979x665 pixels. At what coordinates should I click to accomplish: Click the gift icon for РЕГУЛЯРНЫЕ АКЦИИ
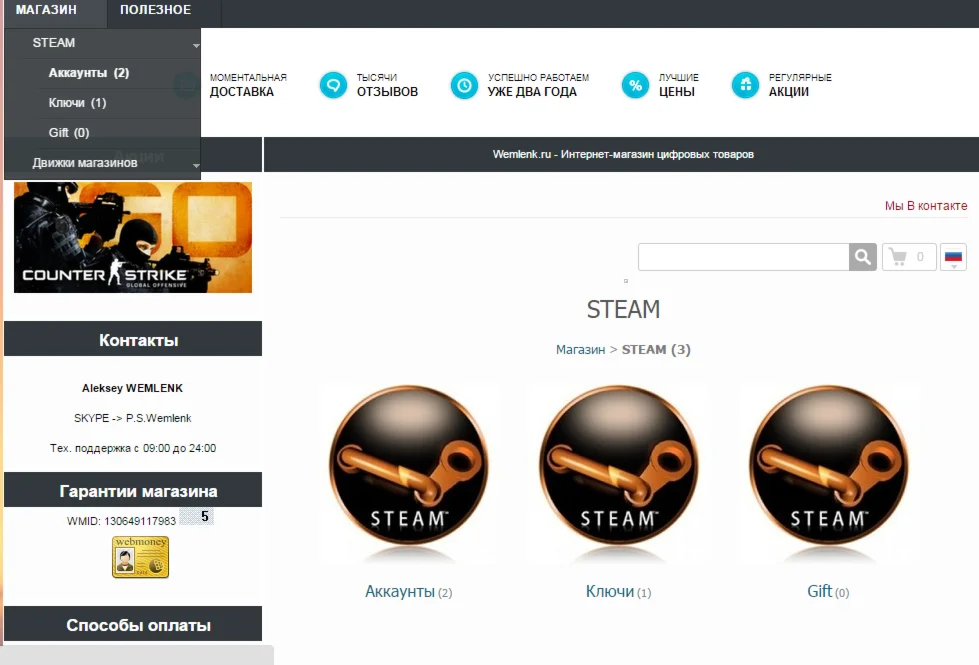745,85
